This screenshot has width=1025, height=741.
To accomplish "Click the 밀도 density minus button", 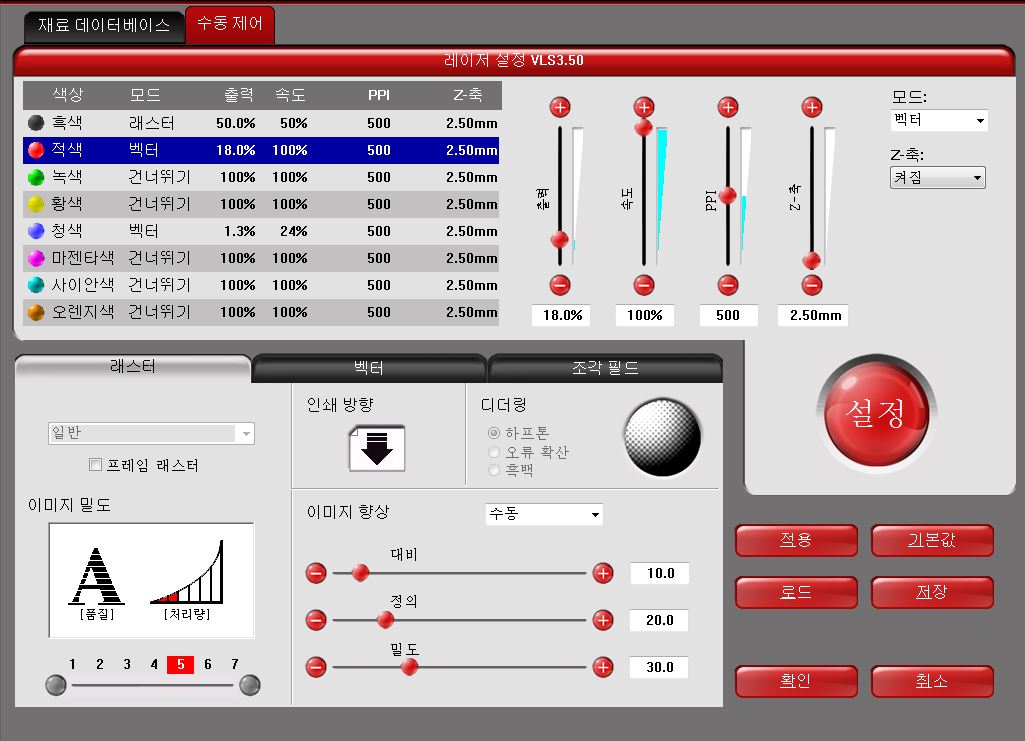I will click(x=316, y=667).
